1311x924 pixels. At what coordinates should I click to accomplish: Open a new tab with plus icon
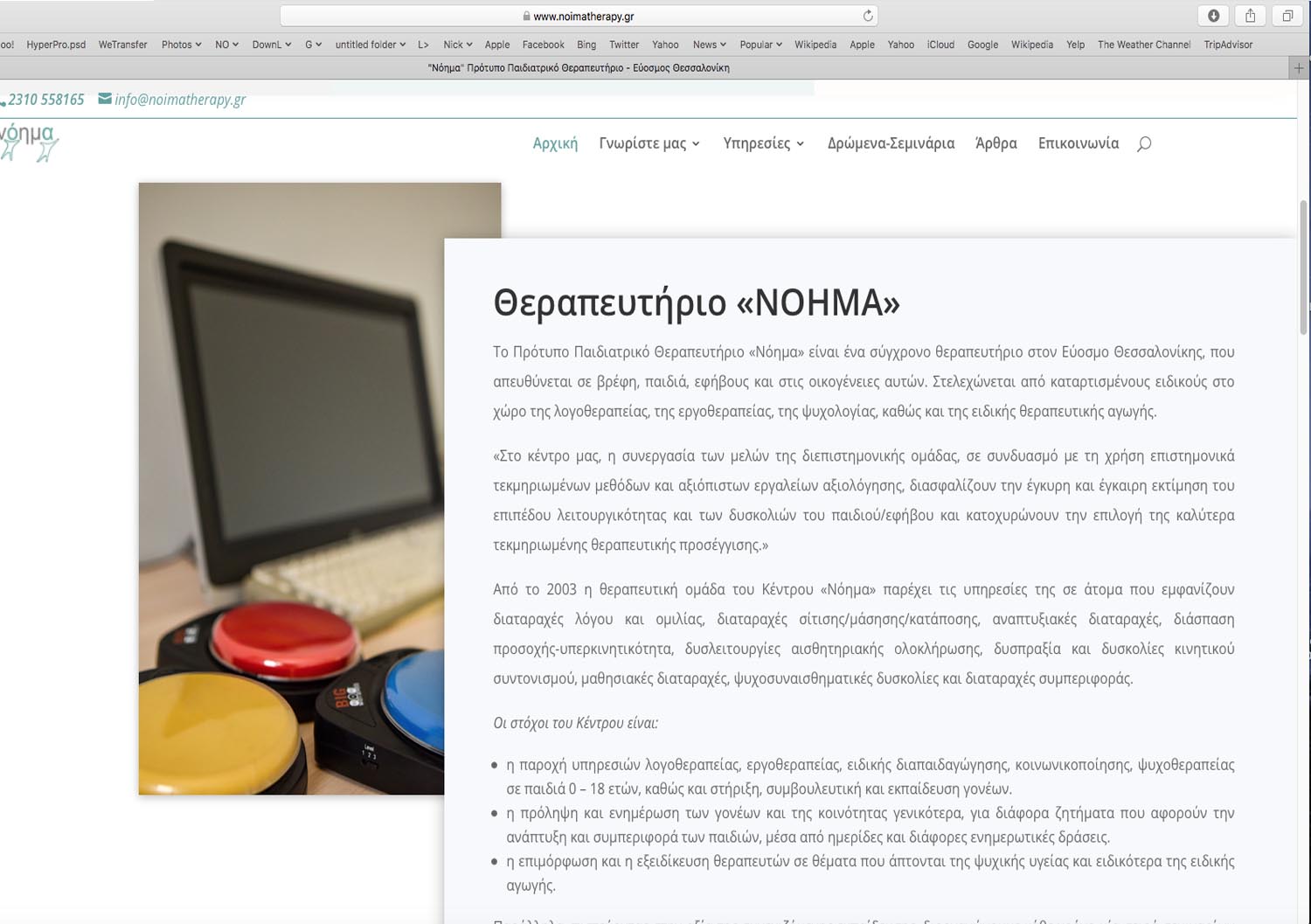(1299, 67)
